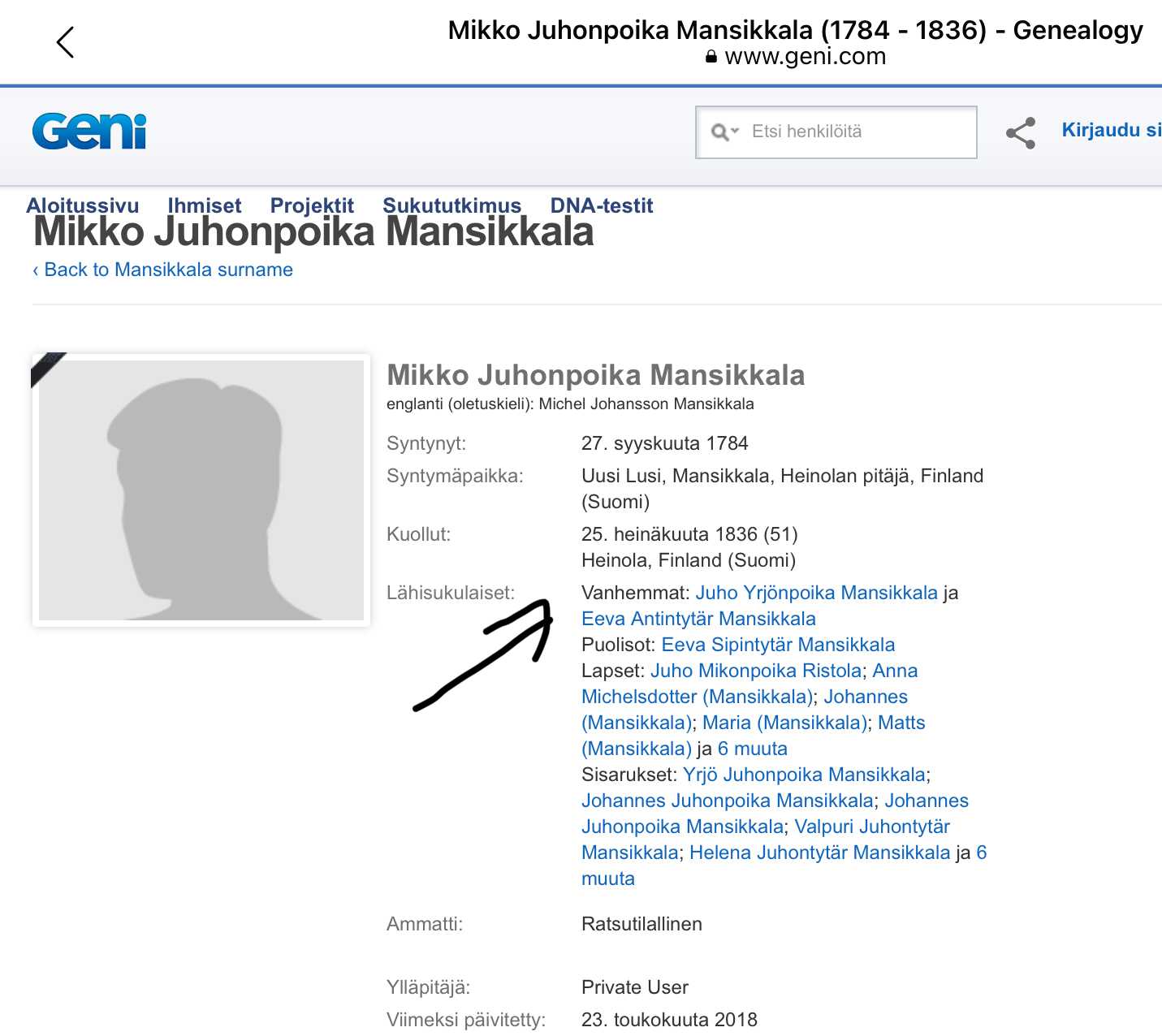This screenshot has width=1162, height=1036.
Task: Click Kirjaudu sisään login link
Action: [x=1112, y=130]
